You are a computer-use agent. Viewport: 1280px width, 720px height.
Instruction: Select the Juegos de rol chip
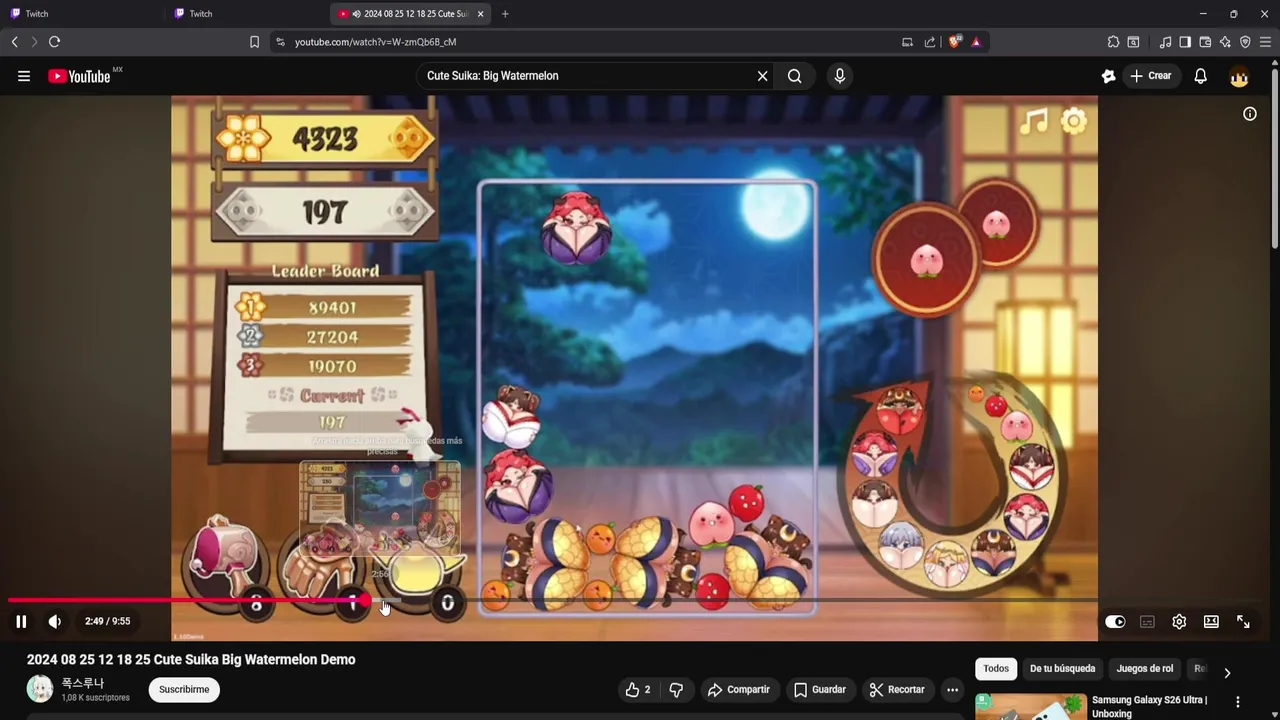coord(1145,669)
